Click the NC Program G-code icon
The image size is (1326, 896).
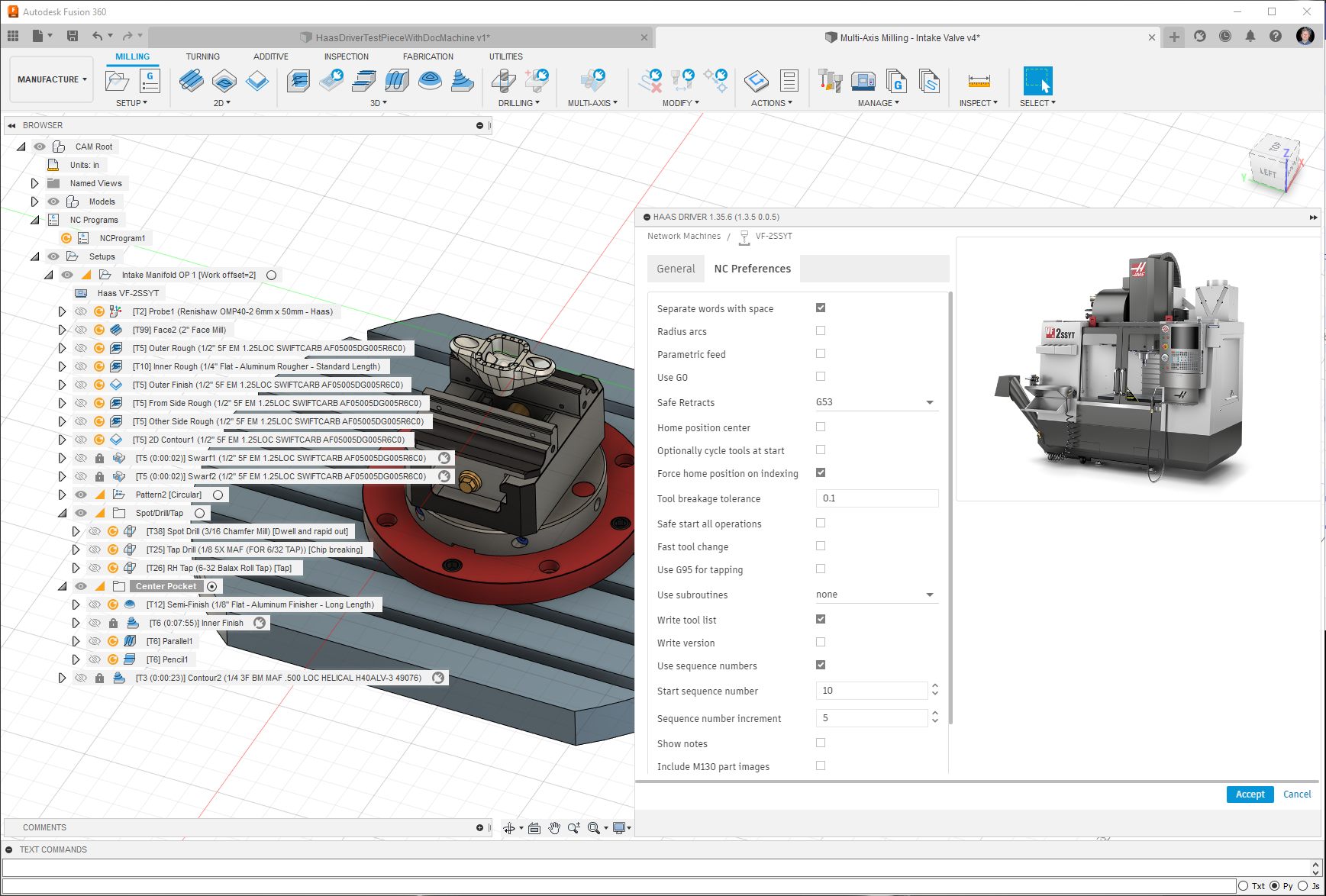coord(150,80)
